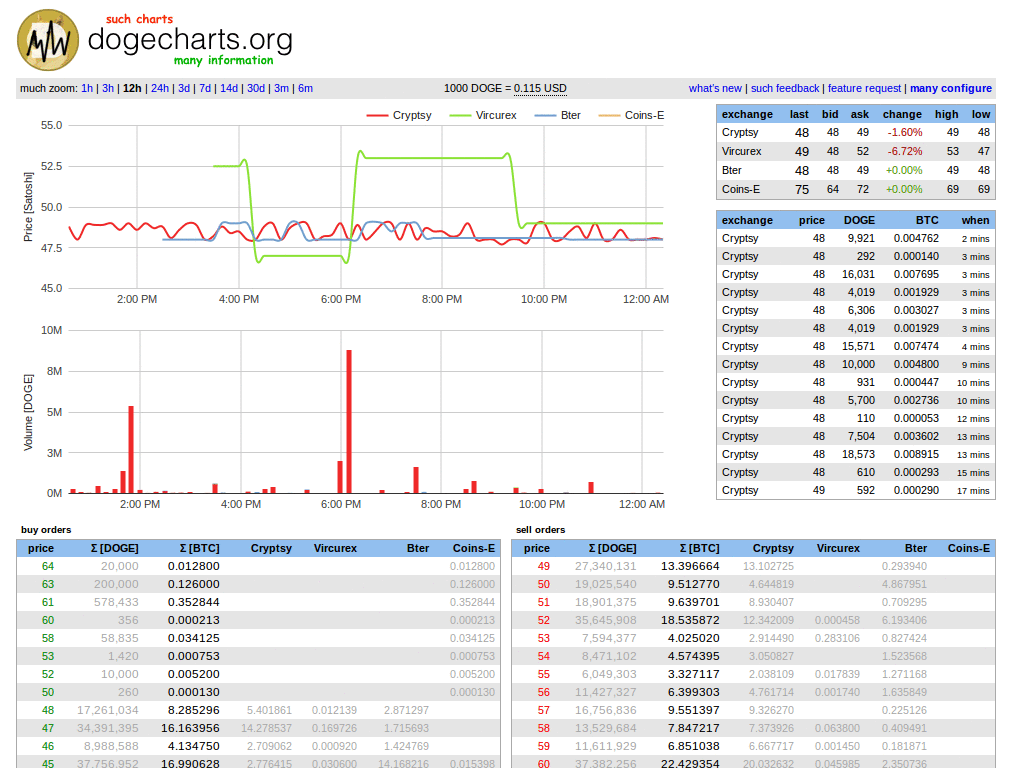Click the 17 mins trade timestamp
1024x768 pixels.
tap(973, 491)
